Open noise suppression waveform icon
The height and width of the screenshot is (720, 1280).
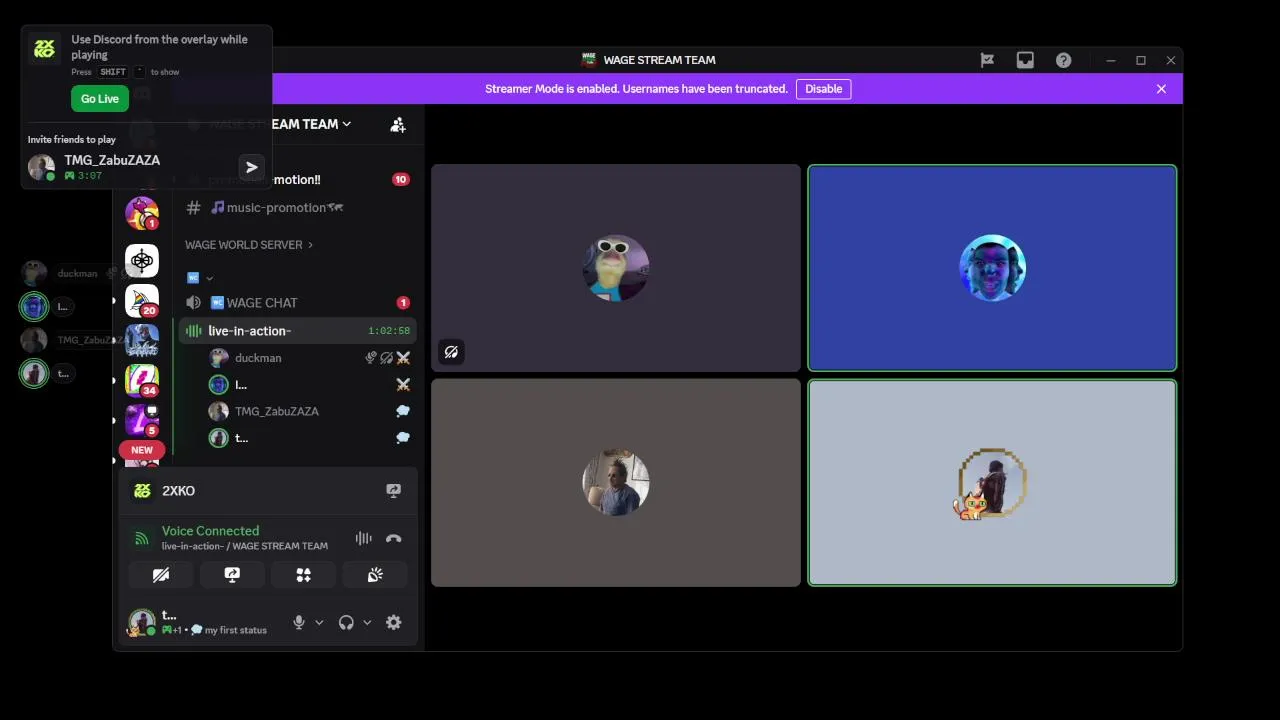click(x=363, y=538)
